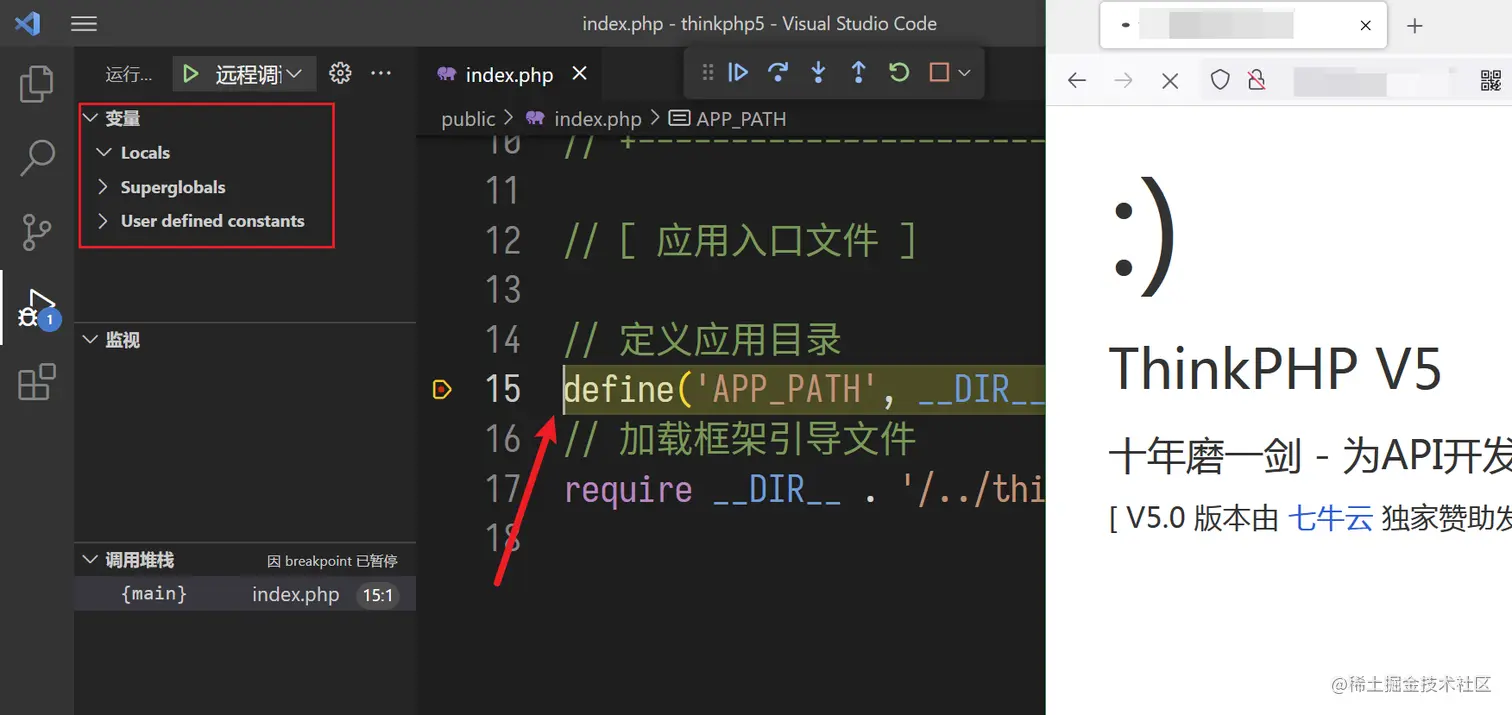Restart the debug session

click(x=899, y=72)
